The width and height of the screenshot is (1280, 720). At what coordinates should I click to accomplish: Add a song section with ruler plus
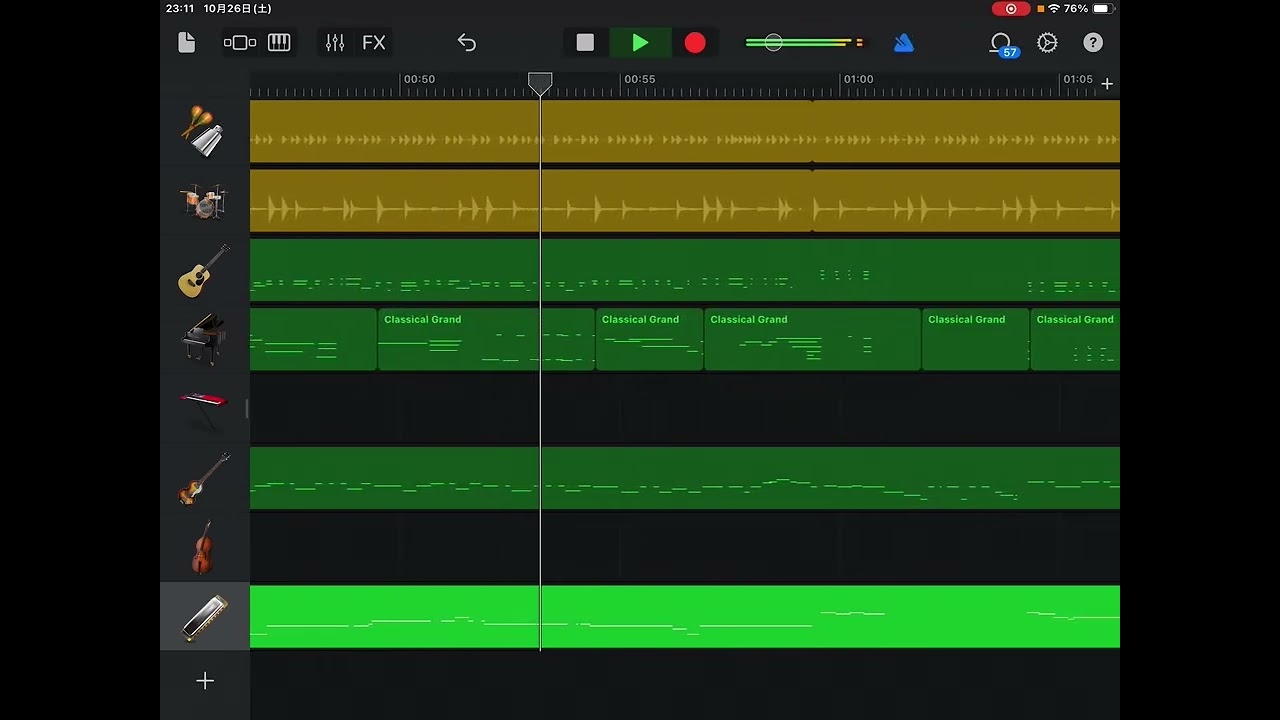pos(1107,84)
